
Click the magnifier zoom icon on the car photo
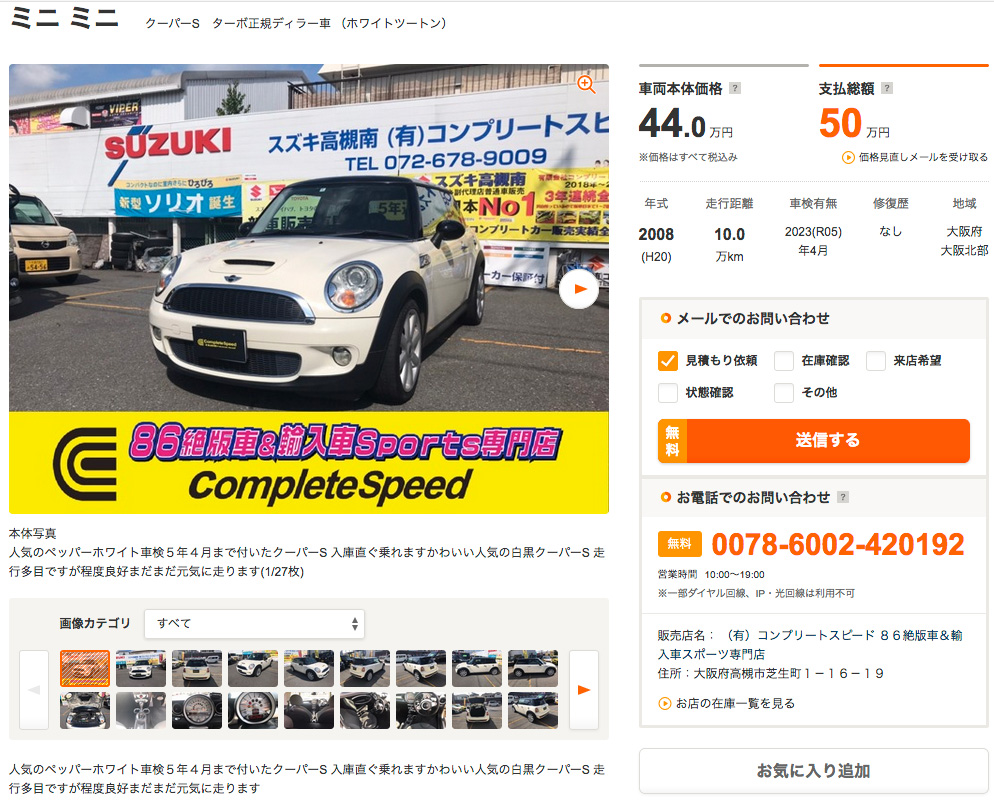tap(586, 85)
